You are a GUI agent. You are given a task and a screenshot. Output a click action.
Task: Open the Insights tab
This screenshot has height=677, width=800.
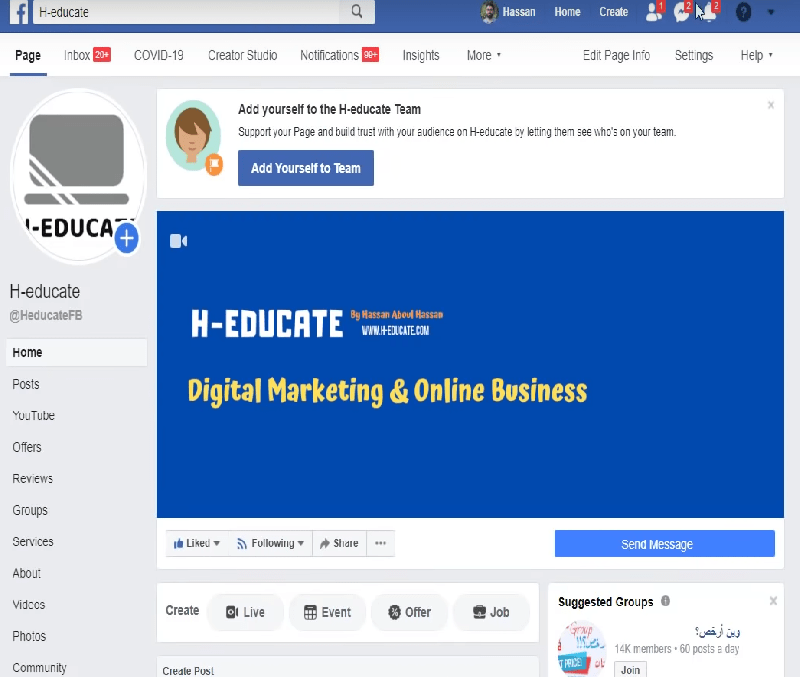tap(421, 55)
